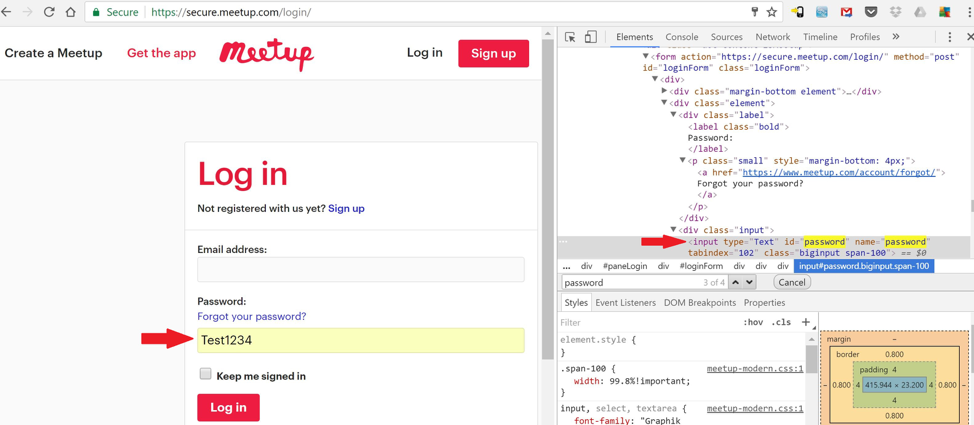Screen dimensions: 974x425
Task: Open the Network tab
Action: pos(773,37)
